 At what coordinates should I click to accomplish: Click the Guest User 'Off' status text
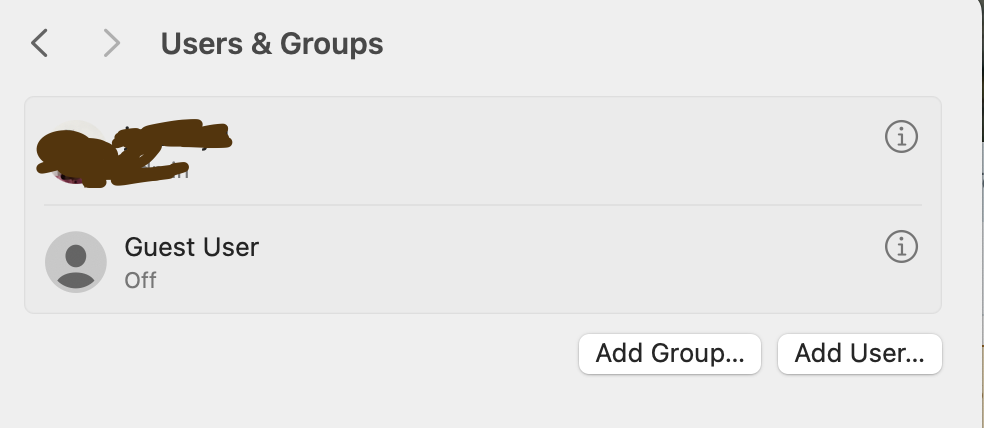tap(140, 280)
